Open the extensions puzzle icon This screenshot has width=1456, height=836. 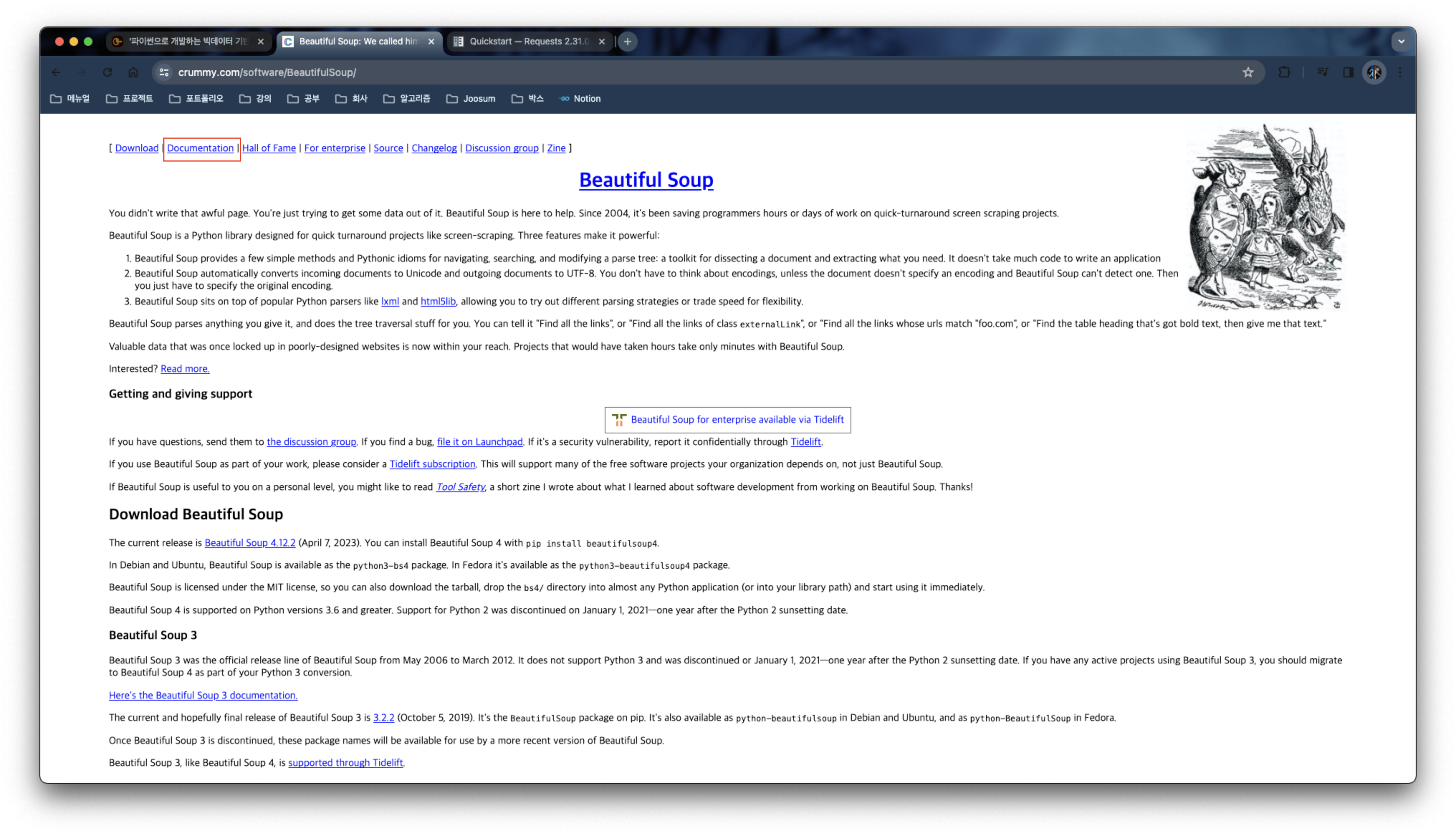[x=1284, y=72]
